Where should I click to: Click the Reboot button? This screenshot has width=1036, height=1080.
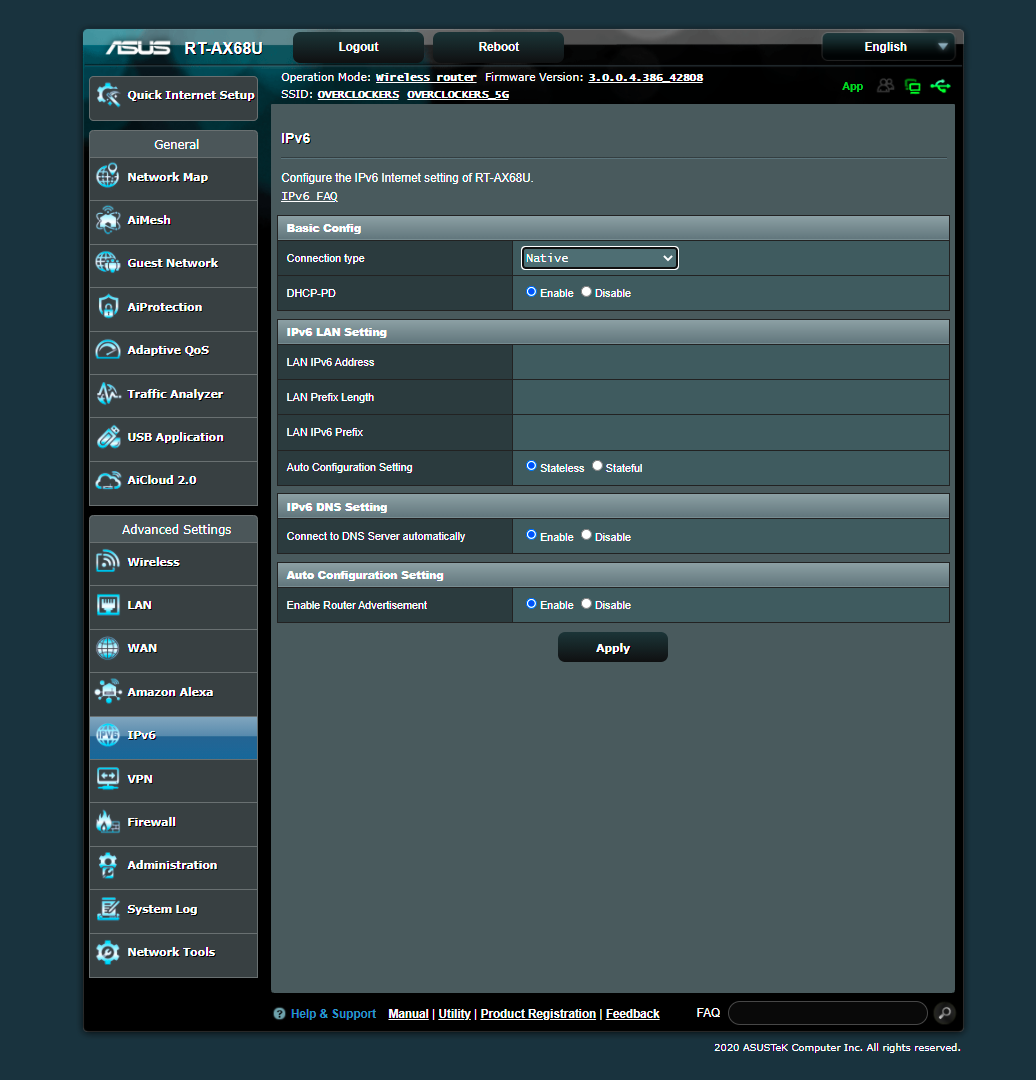pos(498,47)
